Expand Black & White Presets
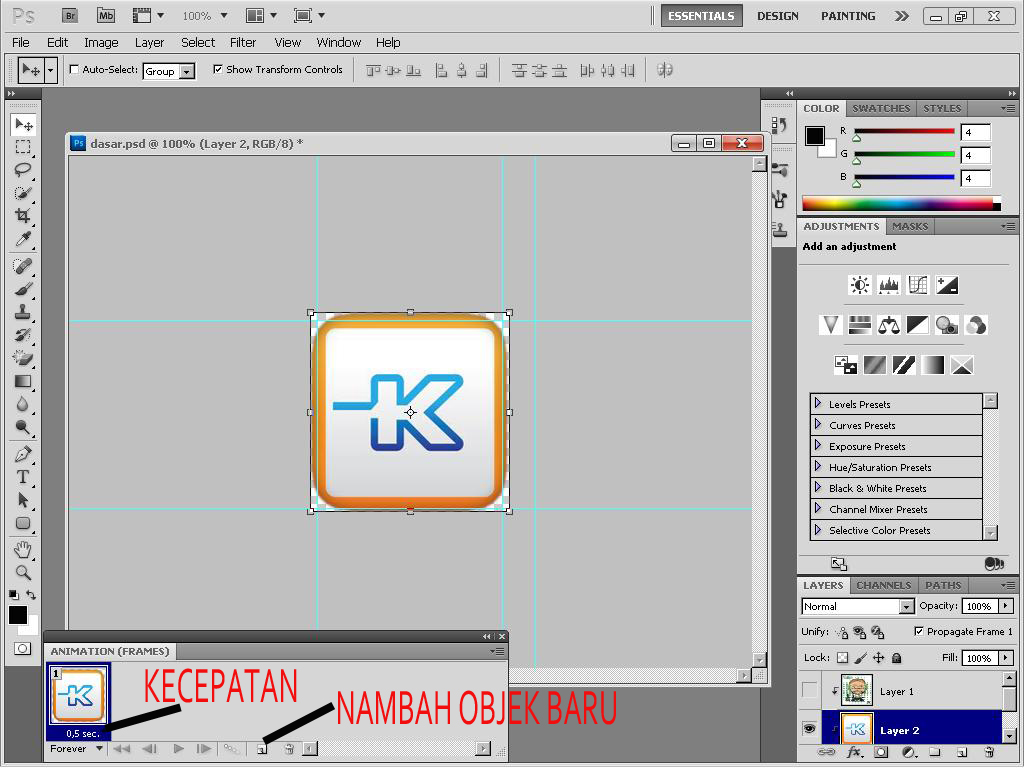The height and width of the screenshot is (768, 1024). click(x=818, y=487)
